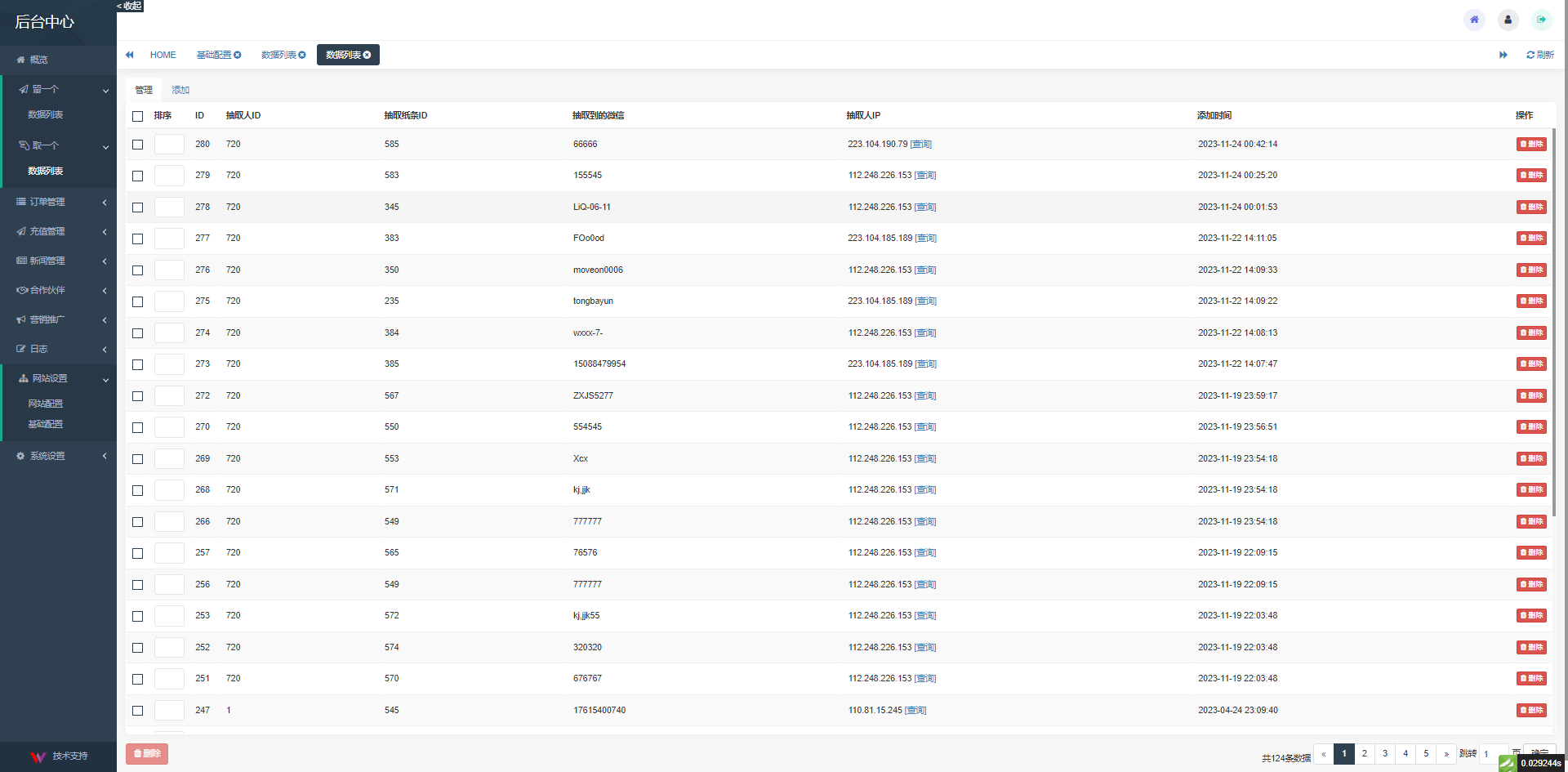Toggle the select-all checkbox in table header

click(x=137, y=116)
